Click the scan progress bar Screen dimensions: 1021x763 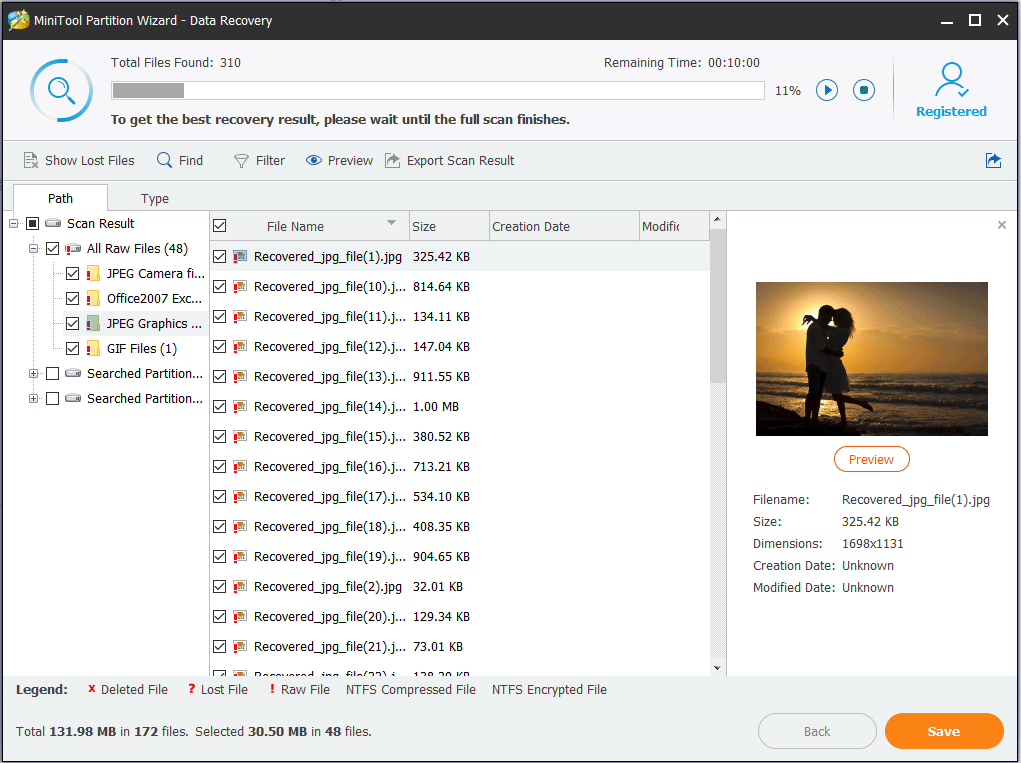[438, 90]
